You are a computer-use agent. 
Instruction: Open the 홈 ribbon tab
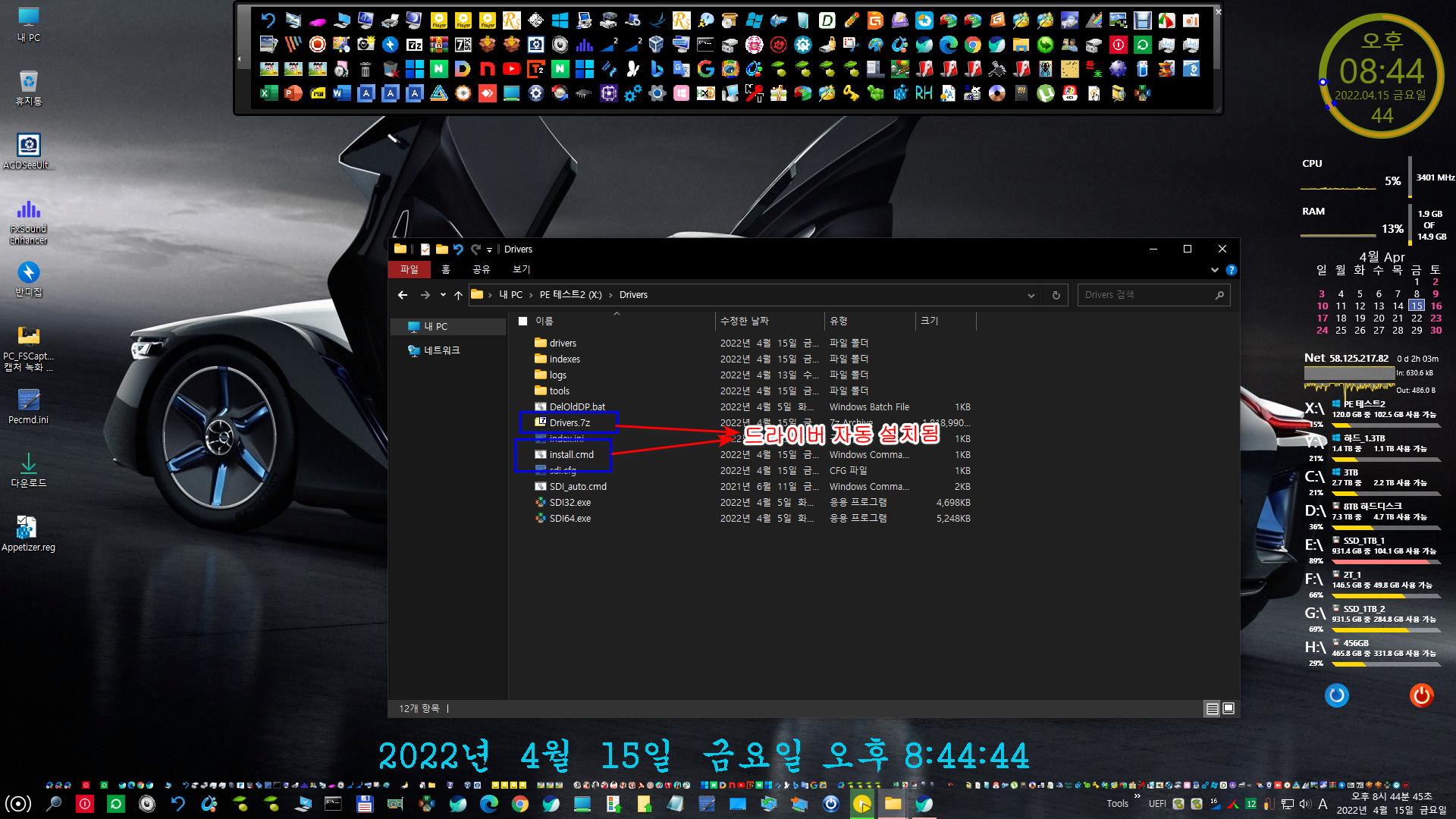coord(446,270)
